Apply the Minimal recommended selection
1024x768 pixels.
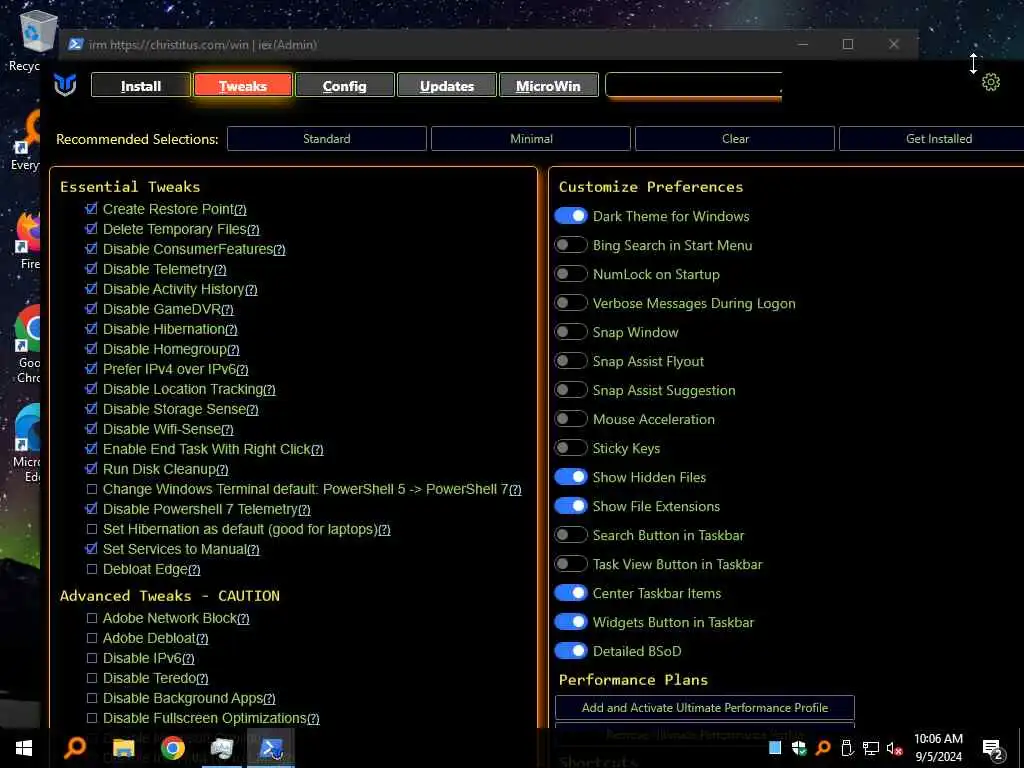[531, 138]
